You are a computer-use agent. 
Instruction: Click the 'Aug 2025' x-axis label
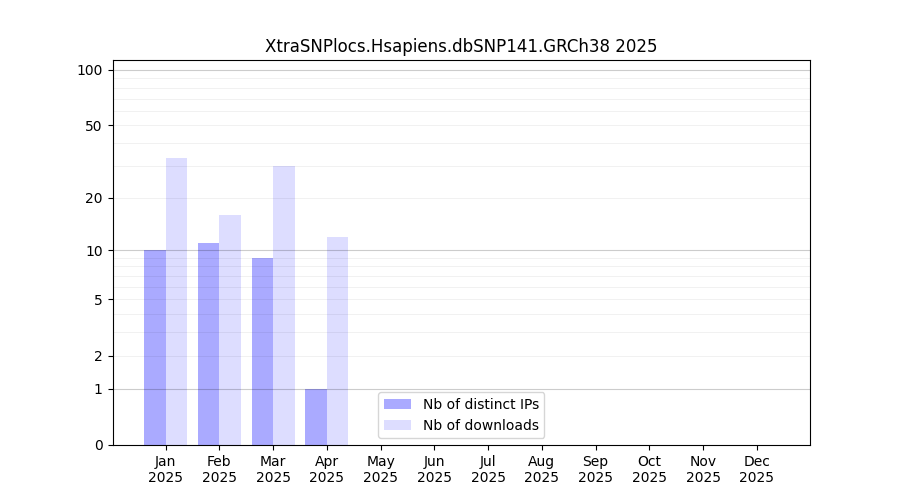click(541, 469)
